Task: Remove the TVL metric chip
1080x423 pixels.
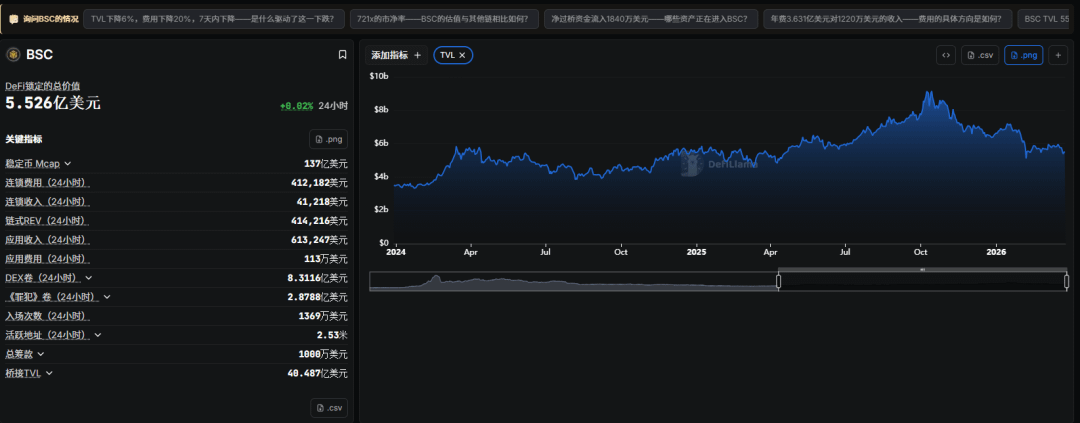Action: [x=462, y=55]
